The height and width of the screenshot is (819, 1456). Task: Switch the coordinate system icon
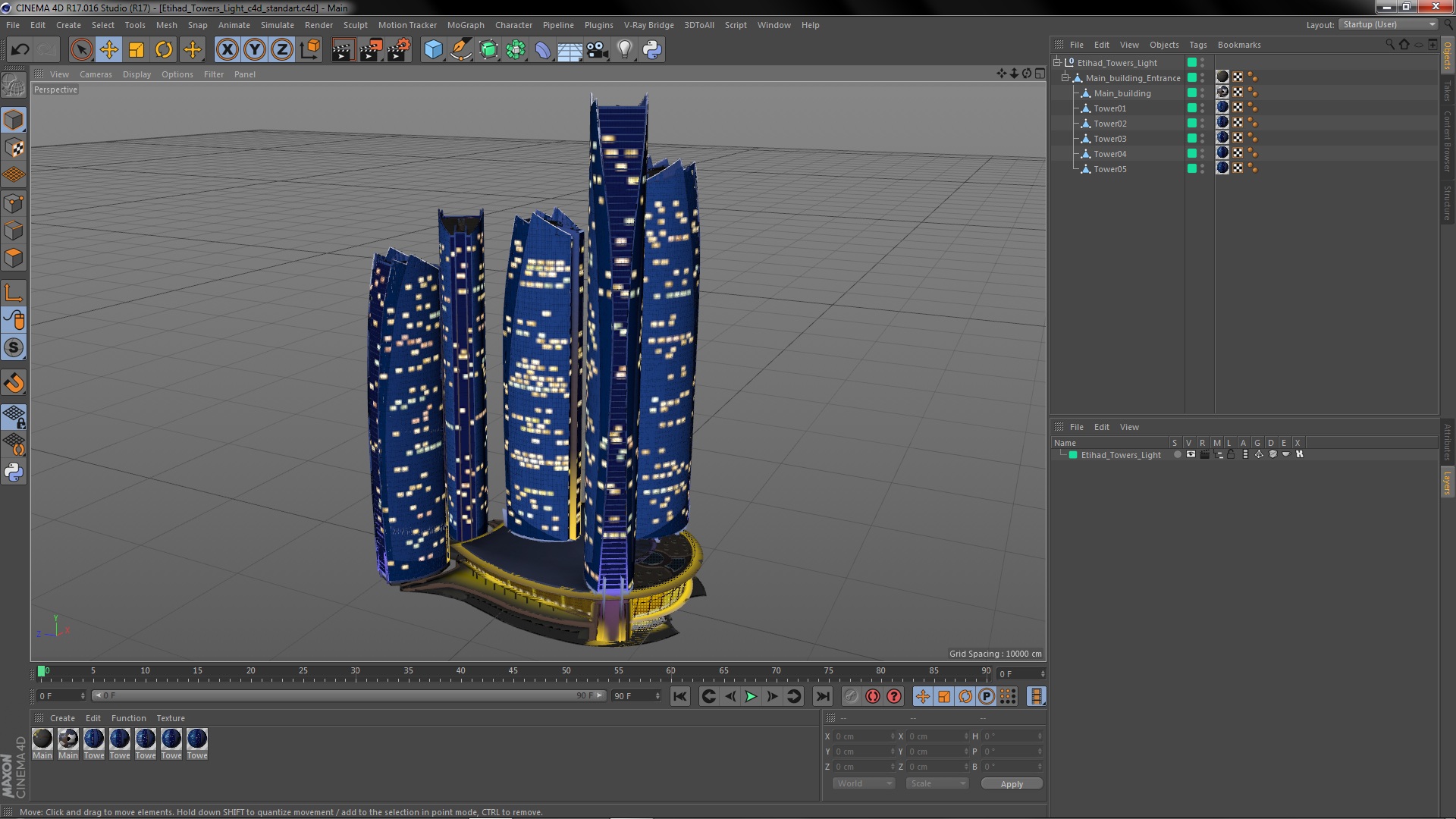tap(309, 50)
